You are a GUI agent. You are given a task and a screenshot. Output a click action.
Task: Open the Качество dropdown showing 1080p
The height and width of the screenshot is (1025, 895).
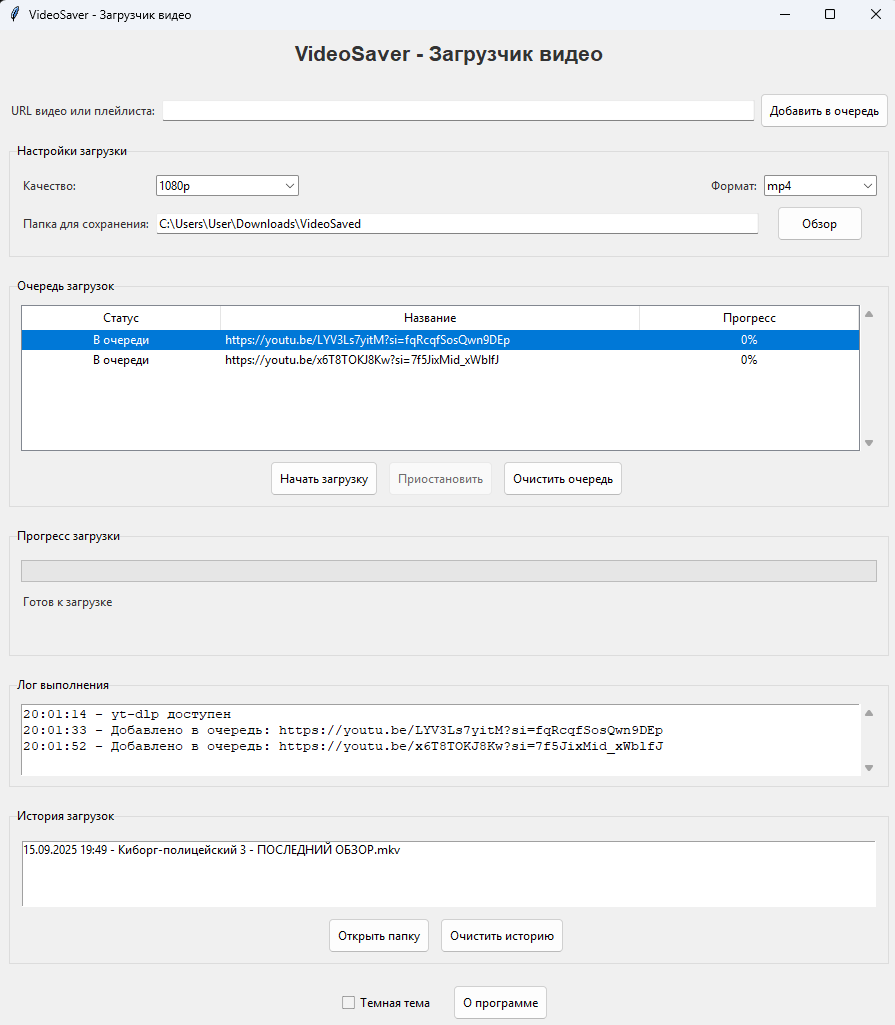227,186
